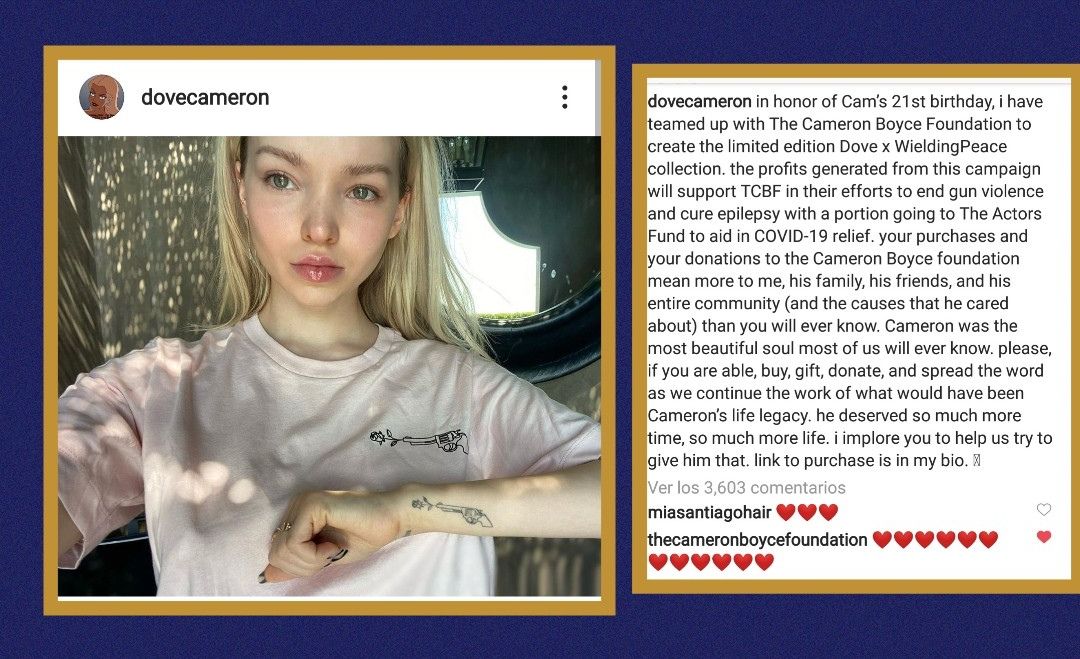Click last heart in thecameronboycefoundation's first row
The width and height of the screenshot is (1080, 659).
pyautogui.click(x=988, y=539)
